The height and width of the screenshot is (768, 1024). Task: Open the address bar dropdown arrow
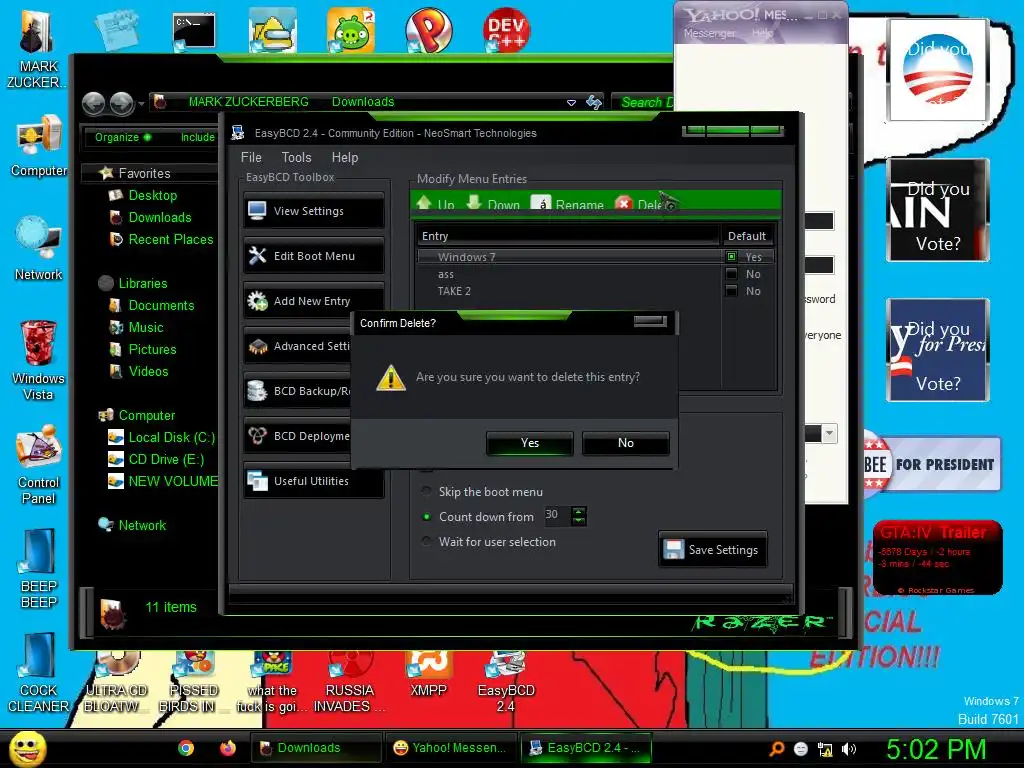(x=571, y=103)
